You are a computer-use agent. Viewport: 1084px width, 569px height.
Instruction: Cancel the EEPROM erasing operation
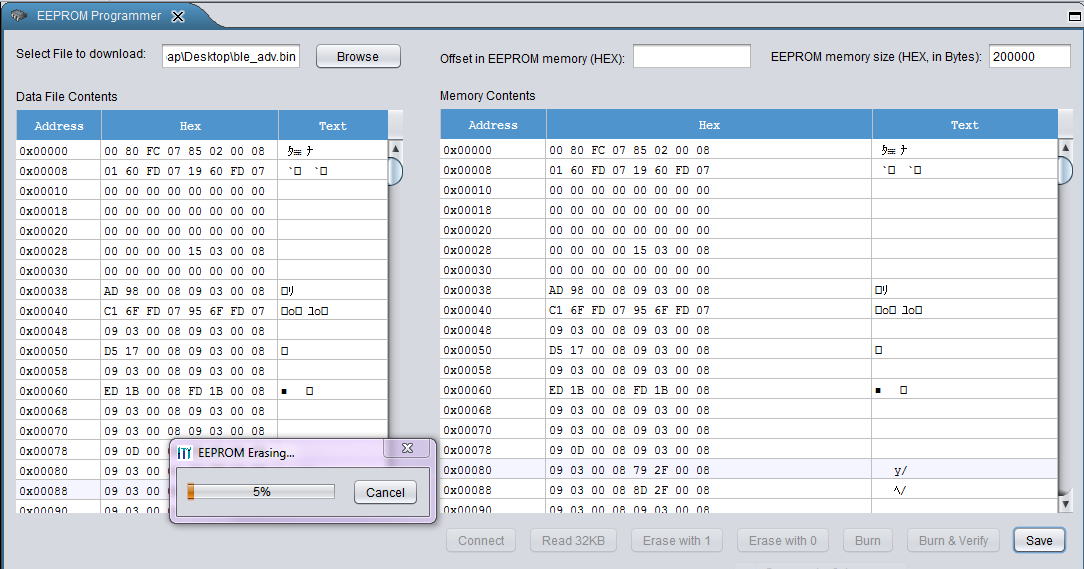385,492
